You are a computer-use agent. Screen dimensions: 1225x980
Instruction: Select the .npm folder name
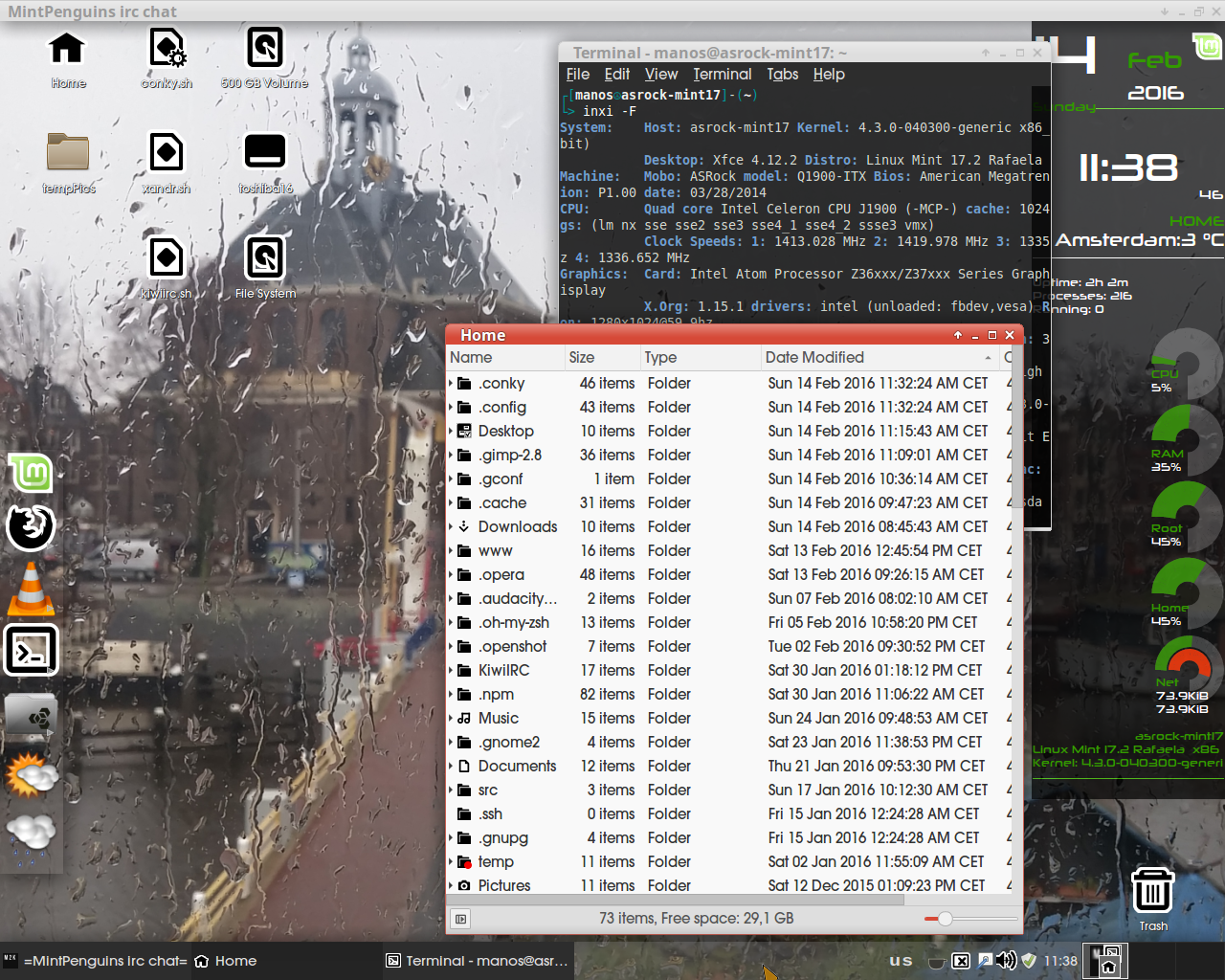497,694
